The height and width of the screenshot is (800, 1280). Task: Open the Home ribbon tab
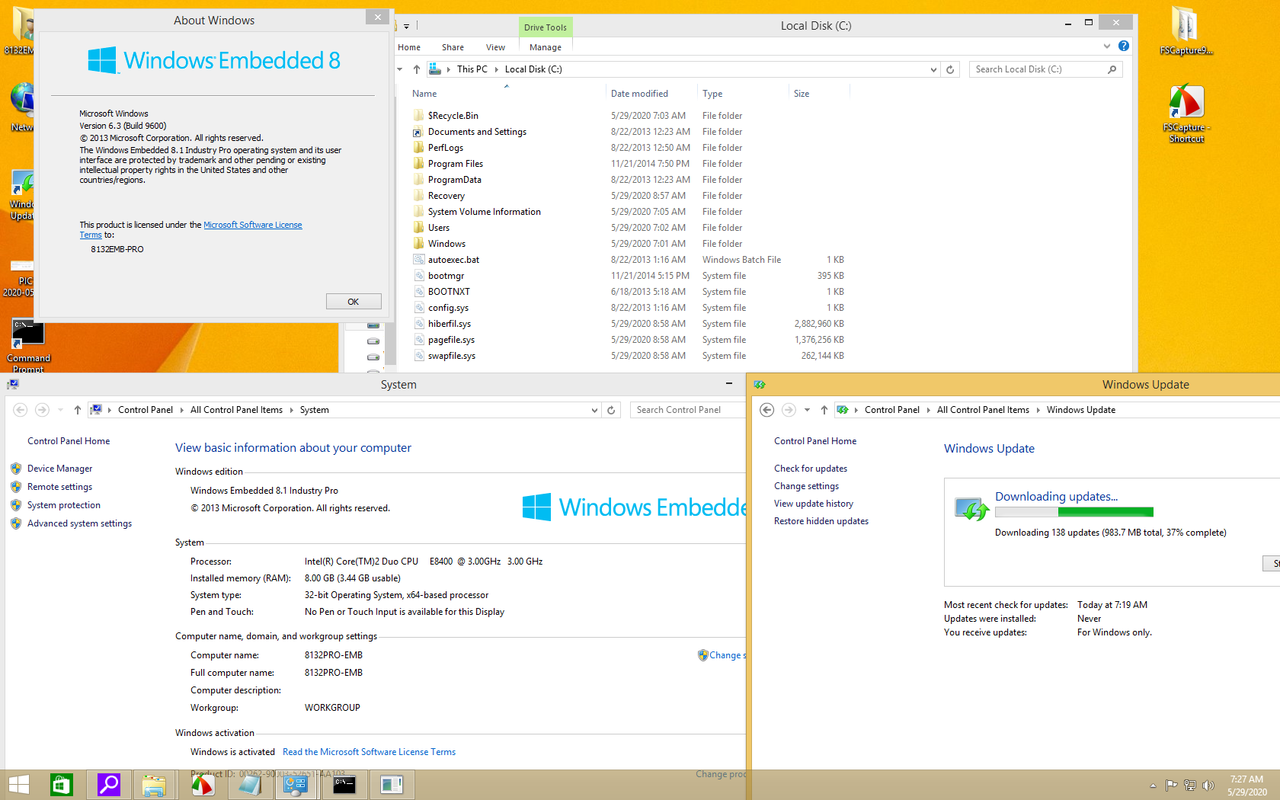coord(409,47)
